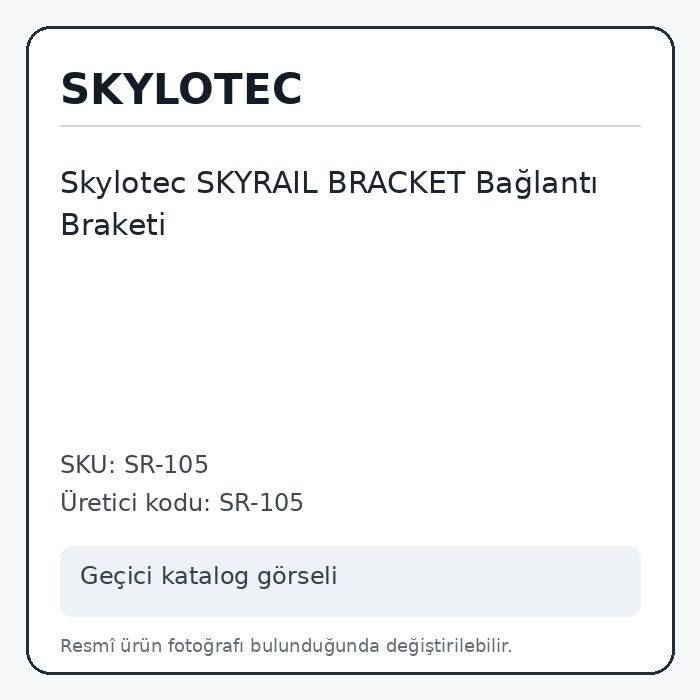Click the lowercase Skylotec word in the product name
This screenshot has width=700, height=700.
(123, 184)
